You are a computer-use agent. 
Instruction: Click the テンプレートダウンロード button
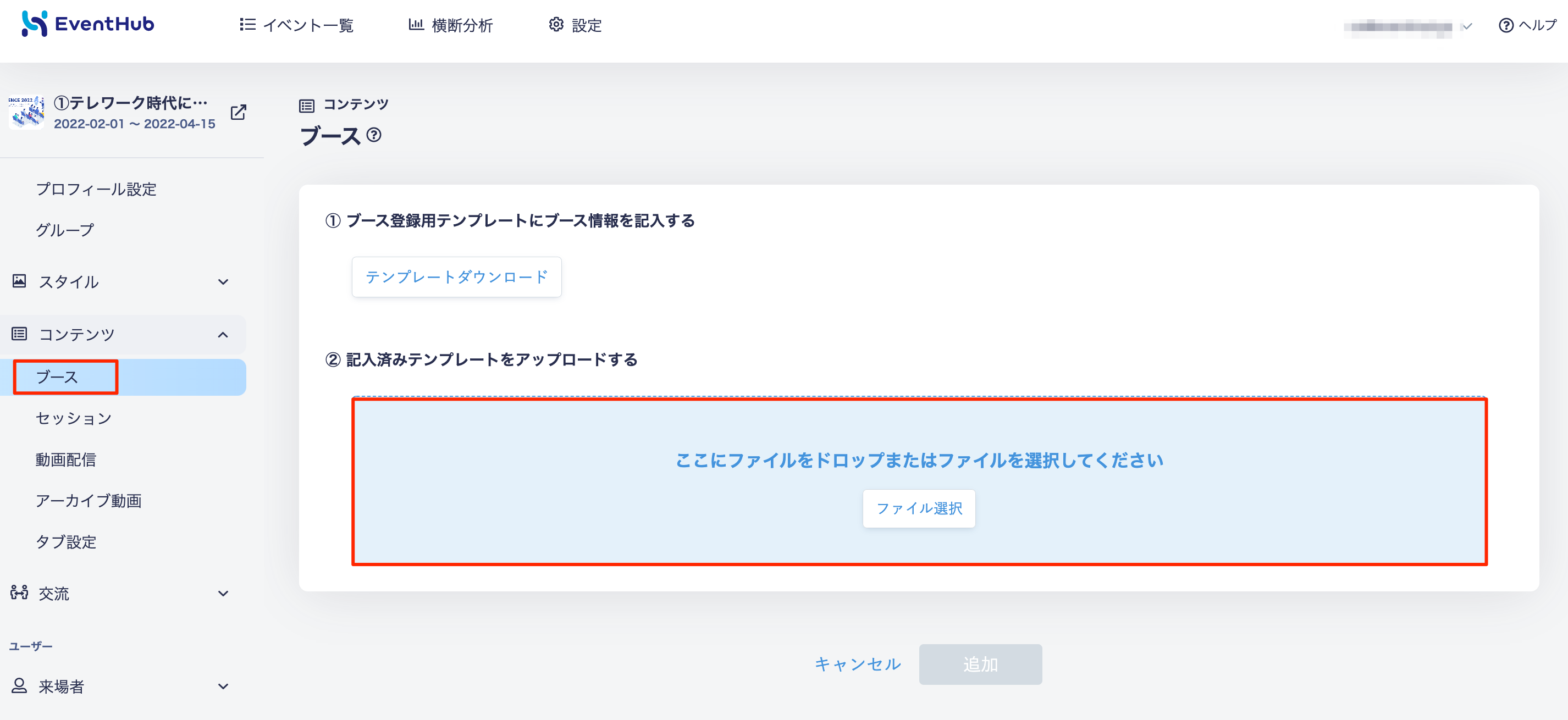point(456,277)
